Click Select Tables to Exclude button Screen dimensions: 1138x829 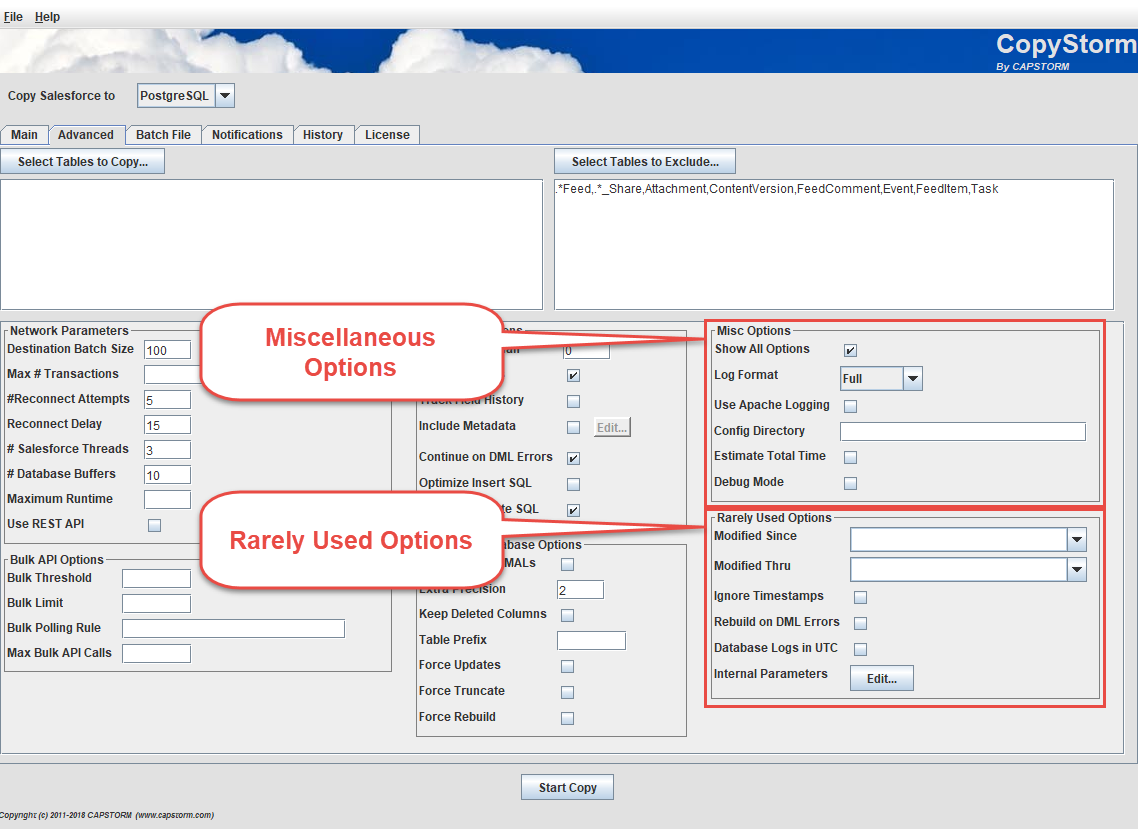(645, 162)
